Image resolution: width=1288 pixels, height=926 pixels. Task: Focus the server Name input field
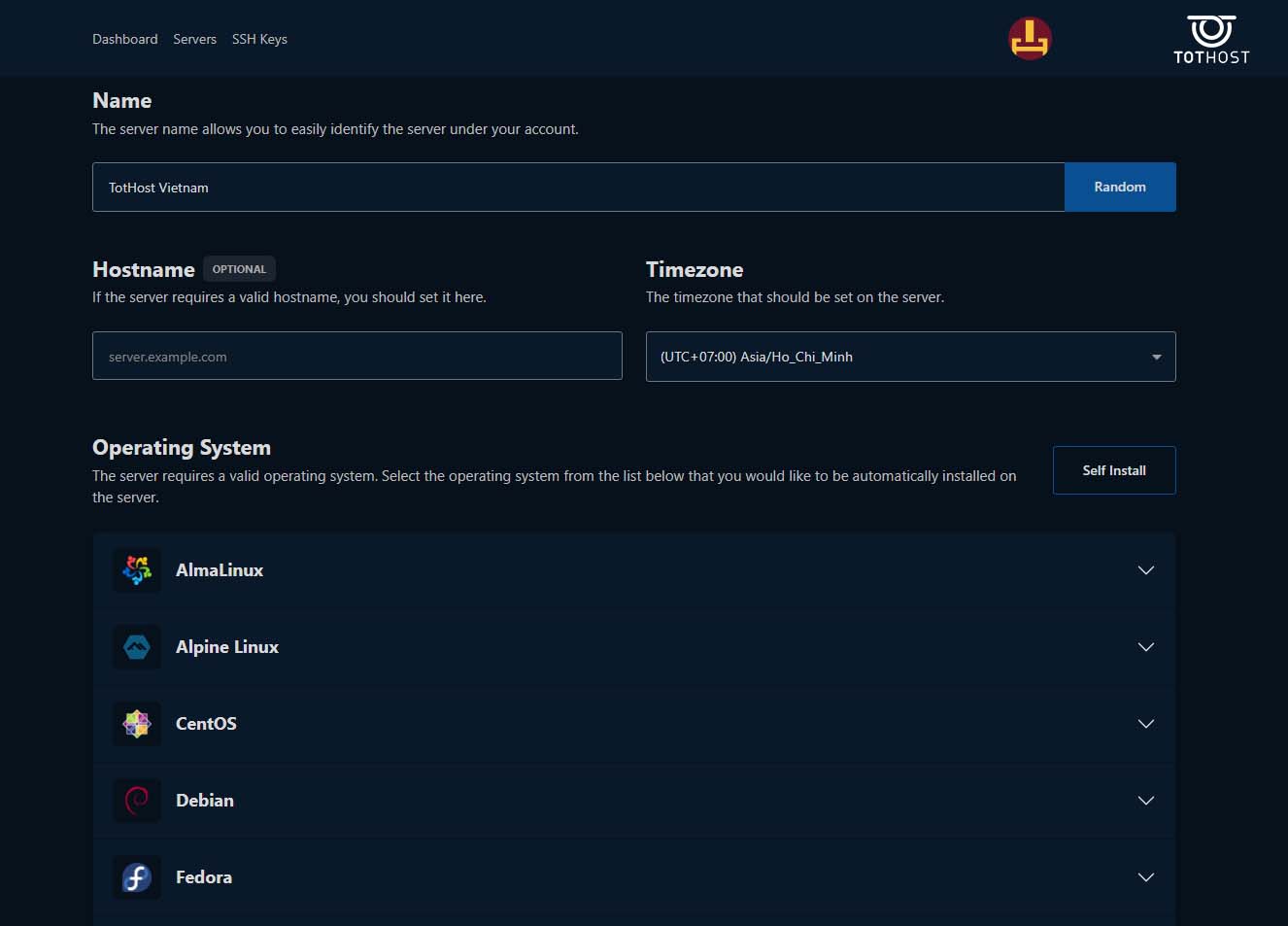point(578,187)
